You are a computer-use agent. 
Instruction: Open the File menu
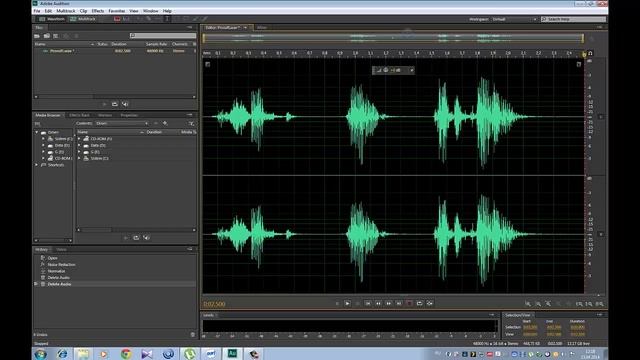click(x=37, y=11)
